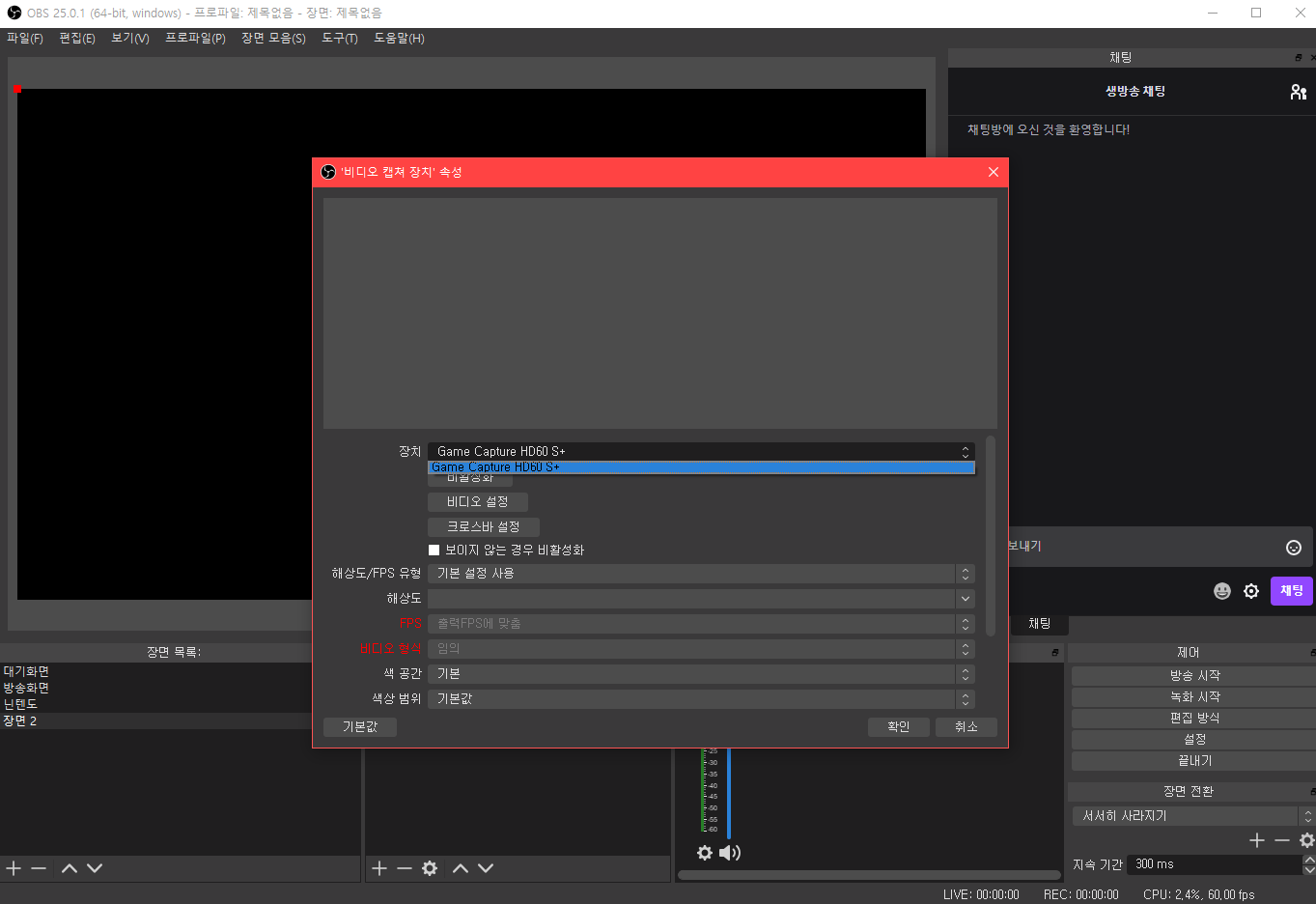Open chat settings gear icon
The height and width of the screenshot is (904, 1316).
point(1251,591)
